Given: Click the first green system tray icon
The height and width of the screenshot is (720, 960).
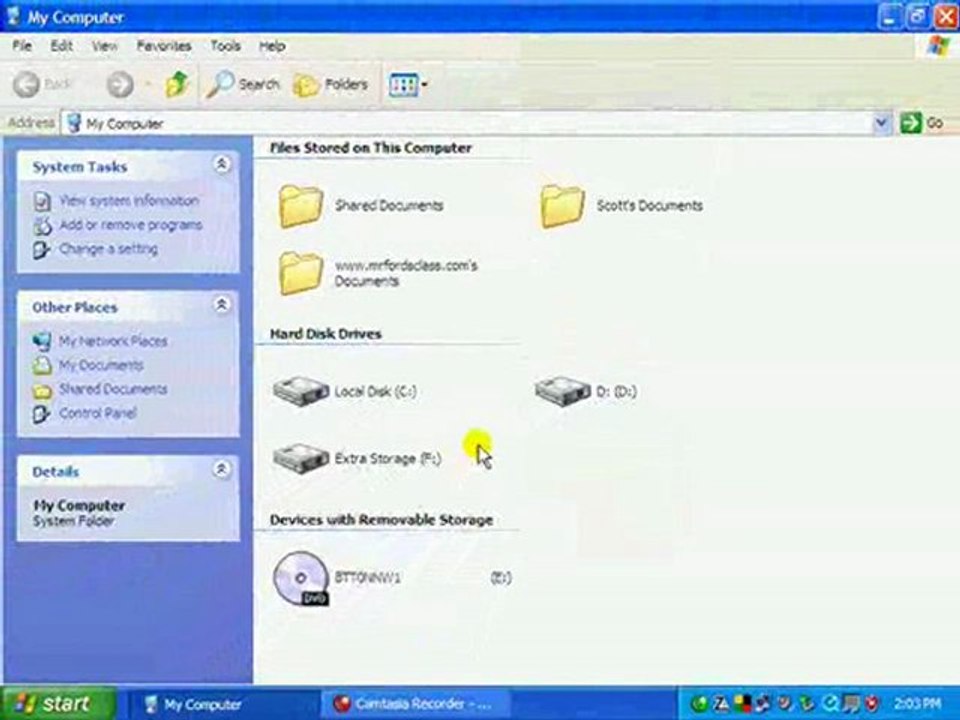Looking at the screenshot, I should [699, 704].
